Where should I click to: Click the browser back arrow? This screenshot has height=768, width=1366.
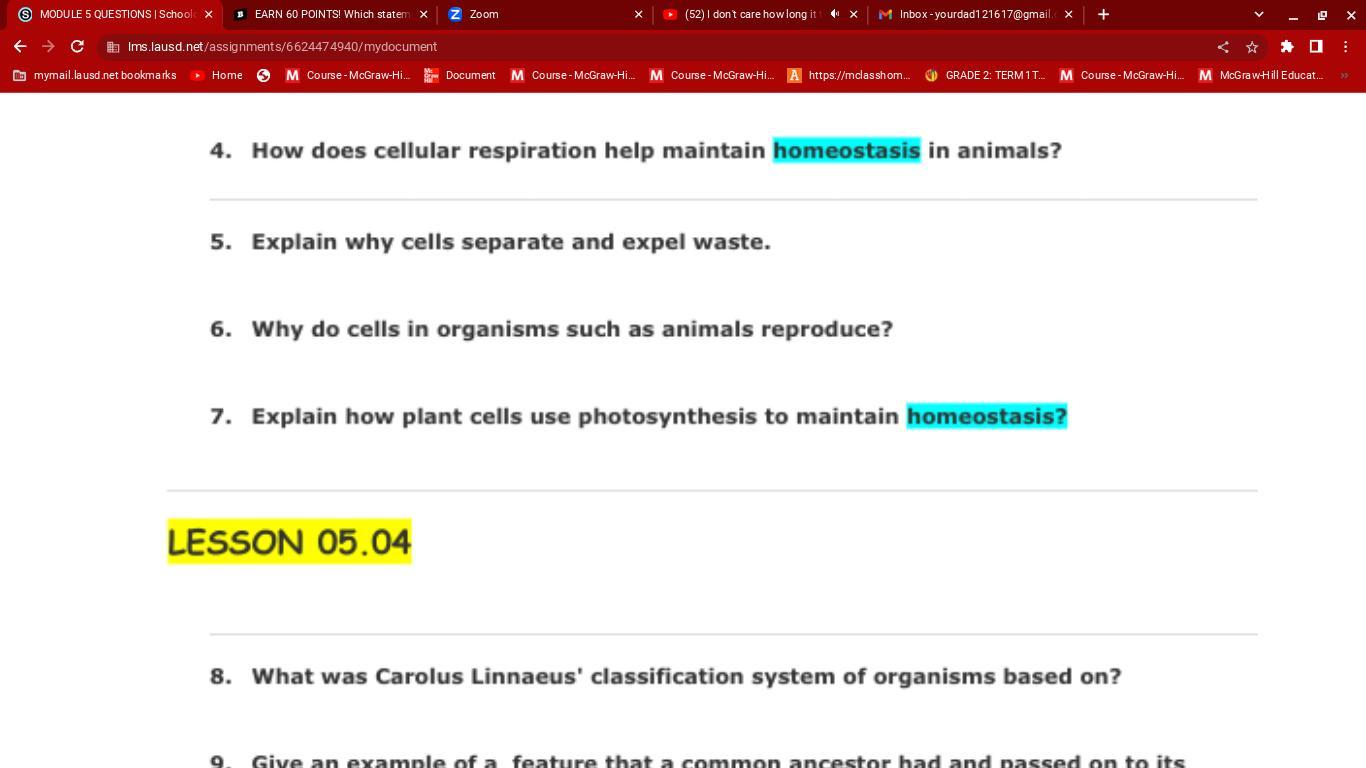click(20, 47)
